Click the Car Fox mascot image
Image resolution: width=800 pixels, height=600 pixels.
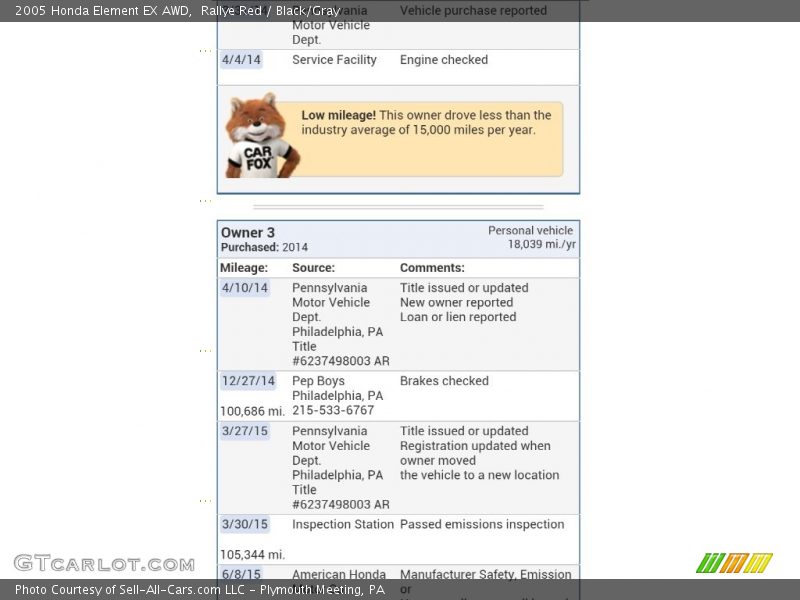[258, 137]
